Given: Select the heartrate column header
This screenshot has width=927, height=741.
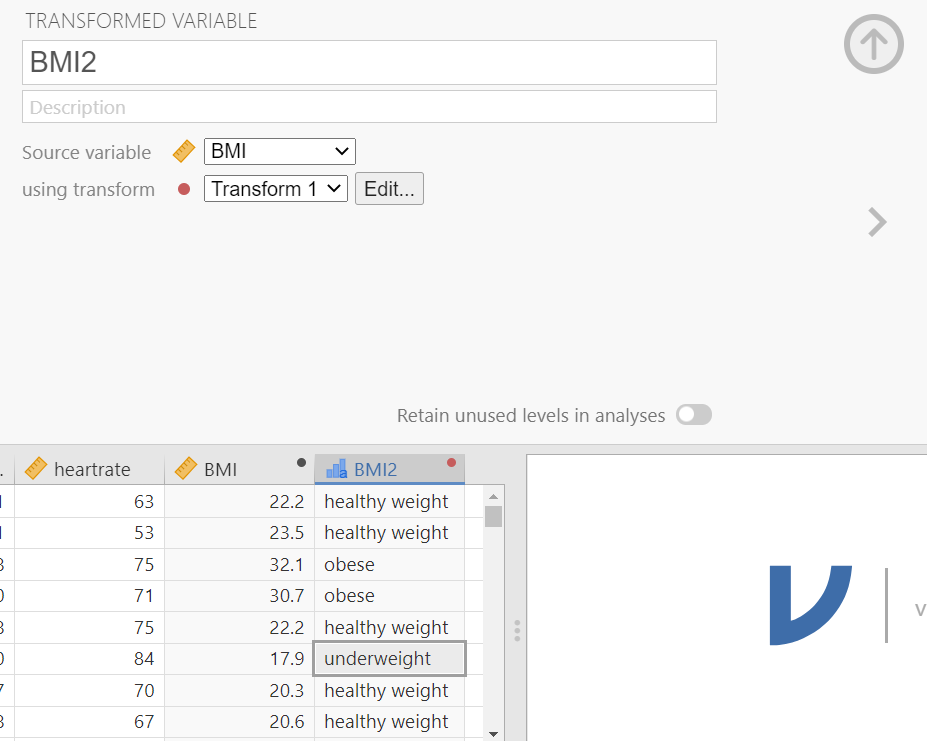Looking at the screenshot, I should click(x=91, y=469).
